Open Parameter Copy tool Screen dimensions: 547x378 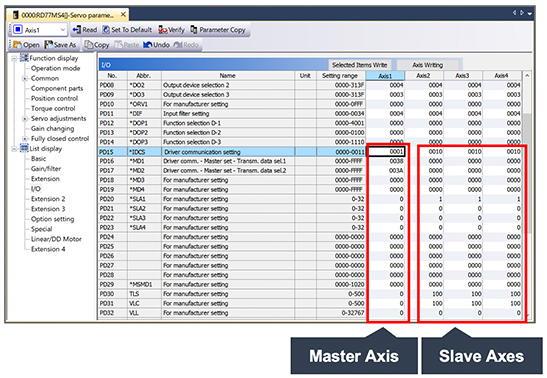[194, 30]
